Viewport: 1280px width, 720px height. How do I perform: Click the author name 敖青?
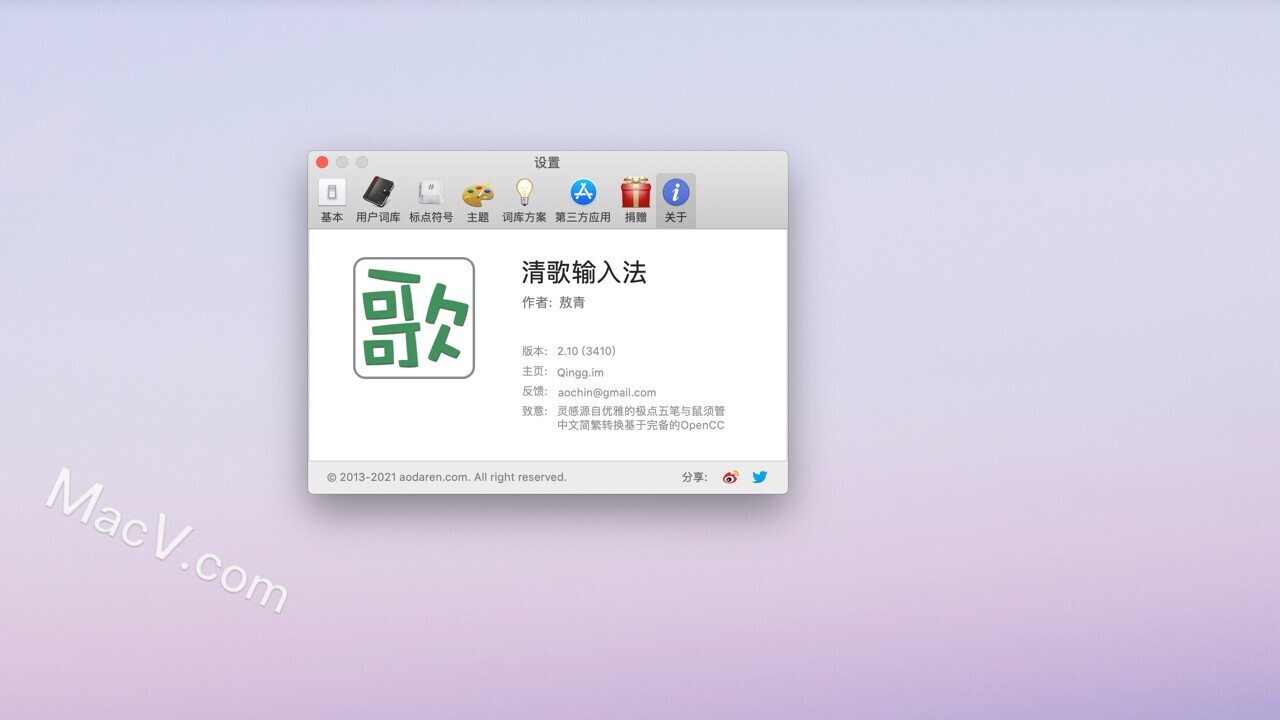571,302
